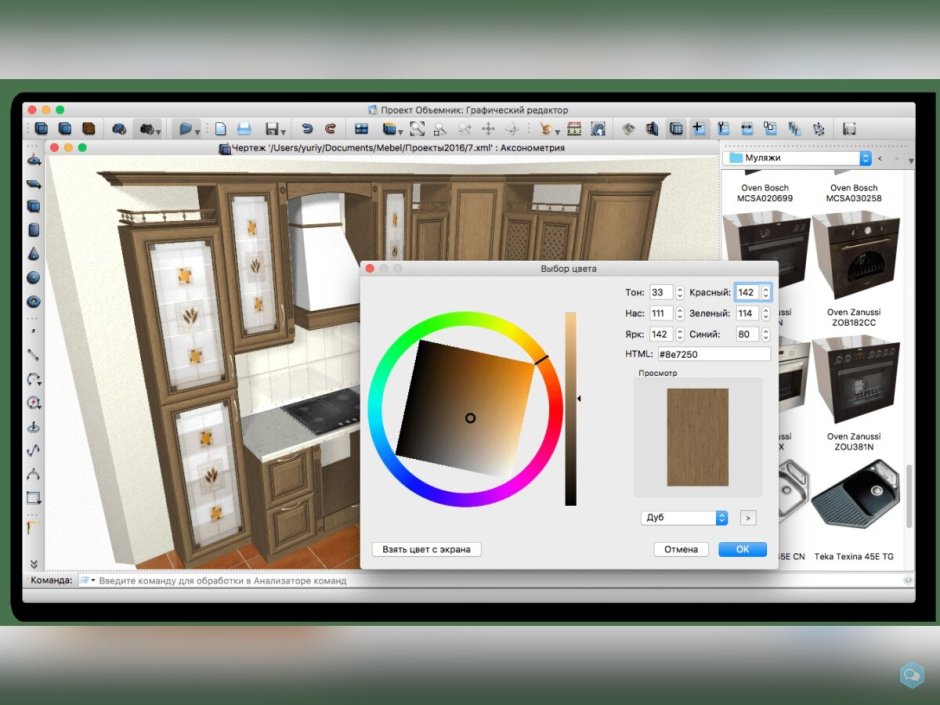Click the Взять цвет с экрана button
The width and height of the screenshot is (940, 705).
pyautogui.click(x=426, y=549)
